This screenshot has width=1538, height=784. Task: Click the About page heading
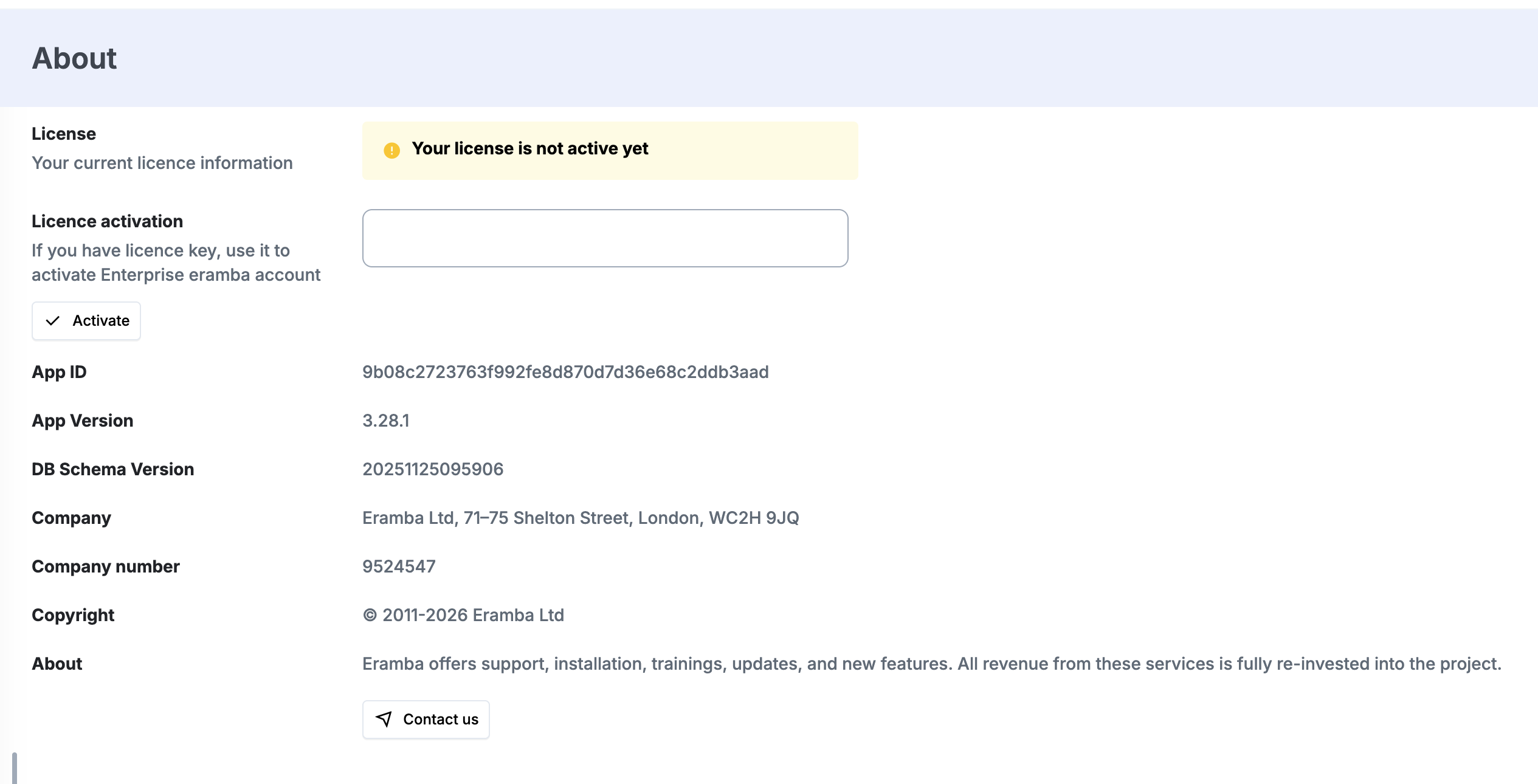[74, 58]
